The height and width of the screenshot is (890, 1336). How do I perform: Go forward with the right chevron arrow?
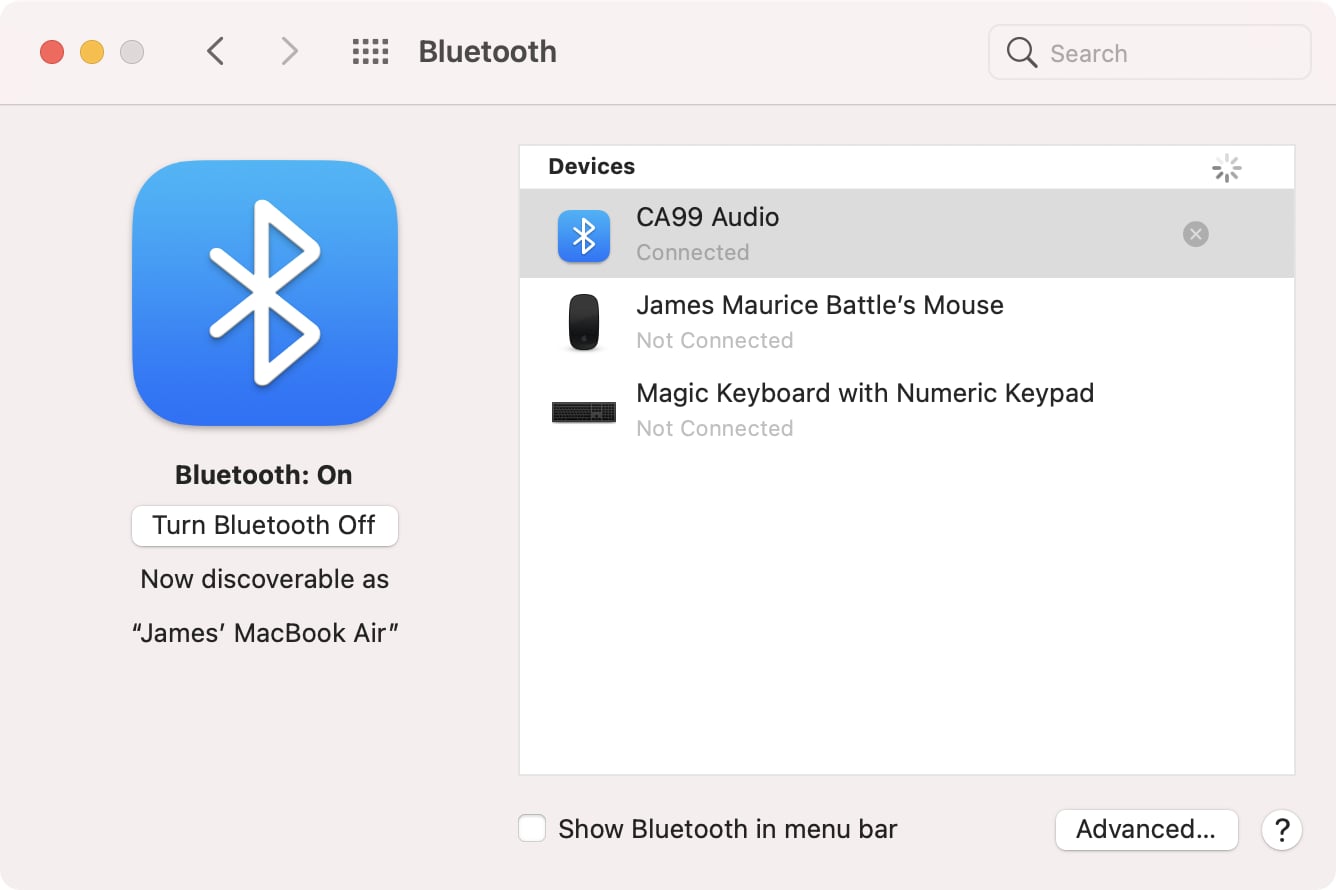pos(289,51)
